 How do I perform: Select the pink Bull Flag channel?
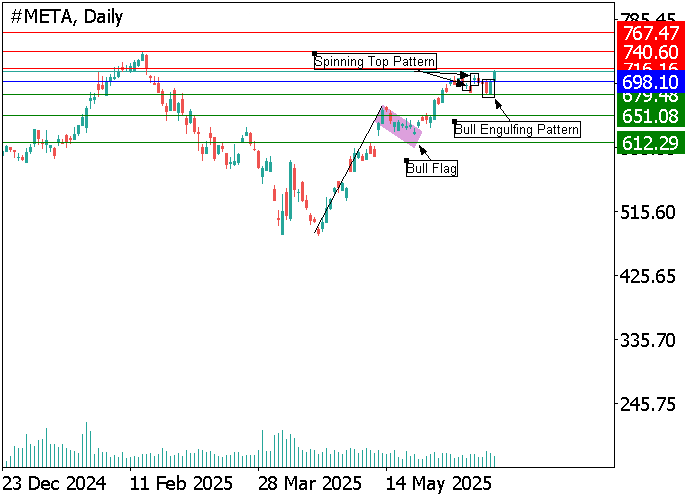(400, 125)
